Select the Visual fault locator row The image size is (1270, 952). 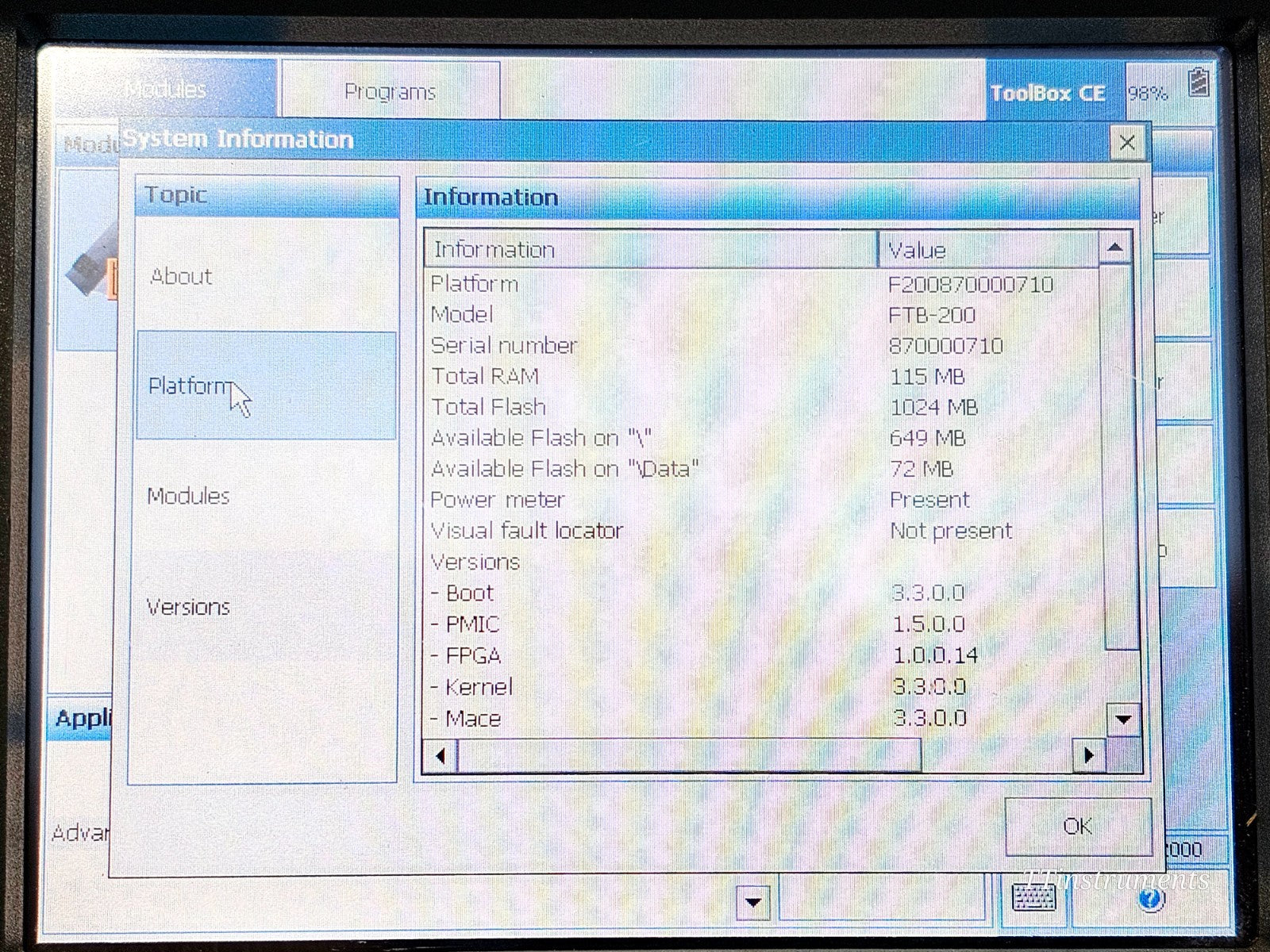pyautogui.click(x=764, y=531)
